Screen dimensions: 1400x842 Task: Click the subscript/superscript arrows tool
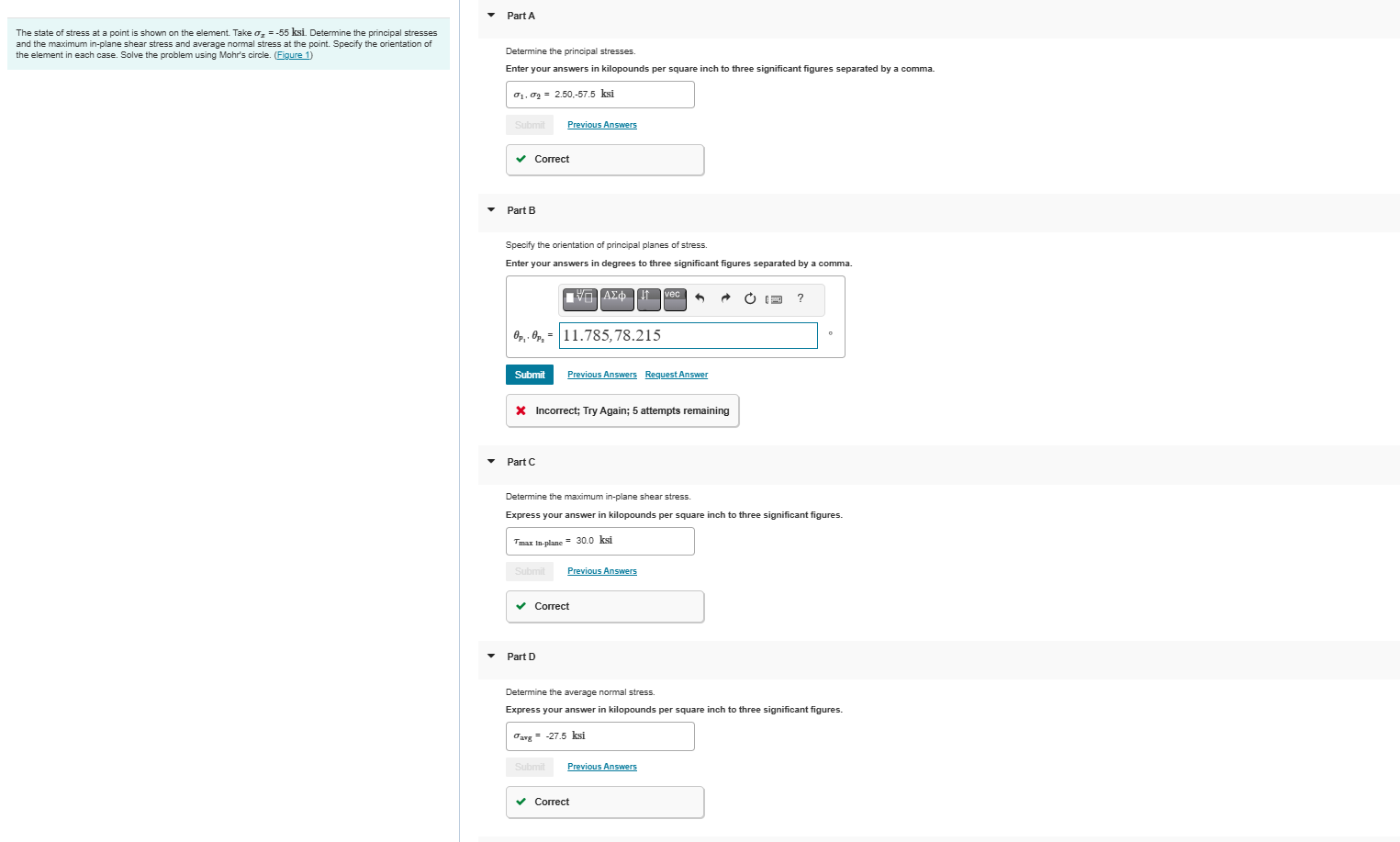click(648, 298)
